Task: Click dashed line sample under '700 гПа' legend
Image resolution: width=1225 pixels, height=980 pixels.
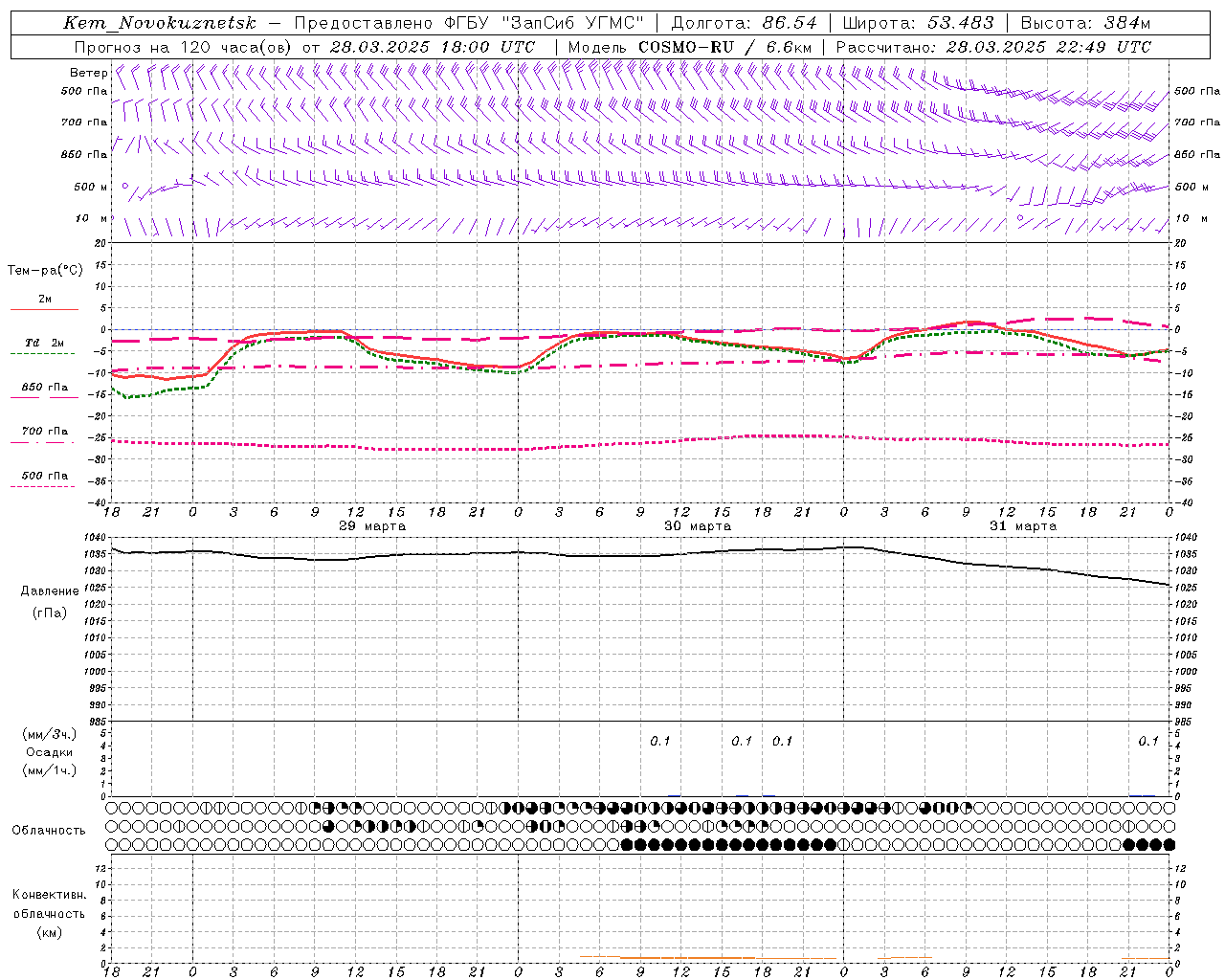Action: pos(42,442)
